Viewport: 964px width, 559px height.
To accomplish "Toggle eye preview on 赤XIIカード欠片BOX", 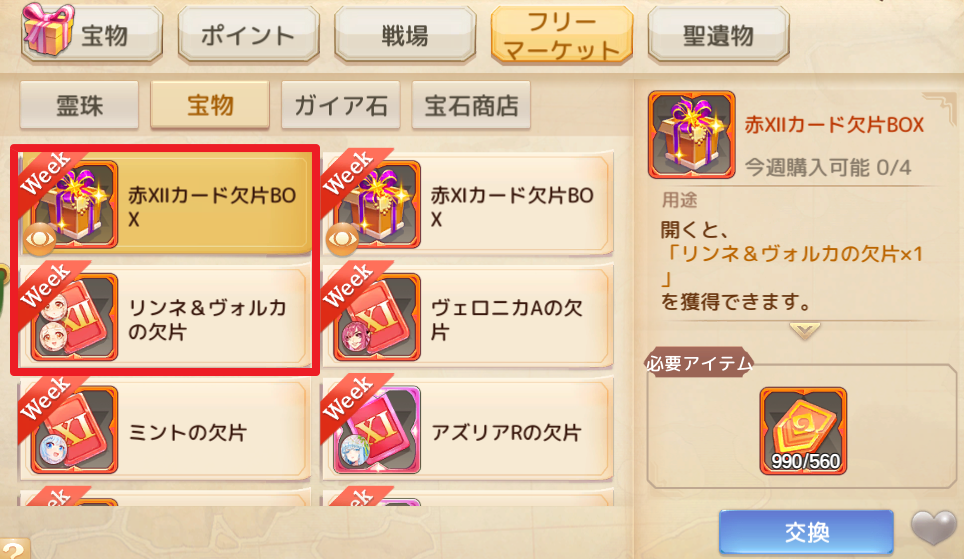I will tap(39, 239).
